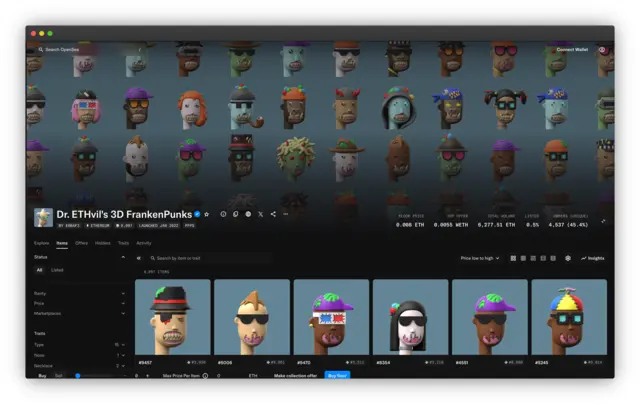
Task: Click Make collection offer button
Action: point(294,376)
